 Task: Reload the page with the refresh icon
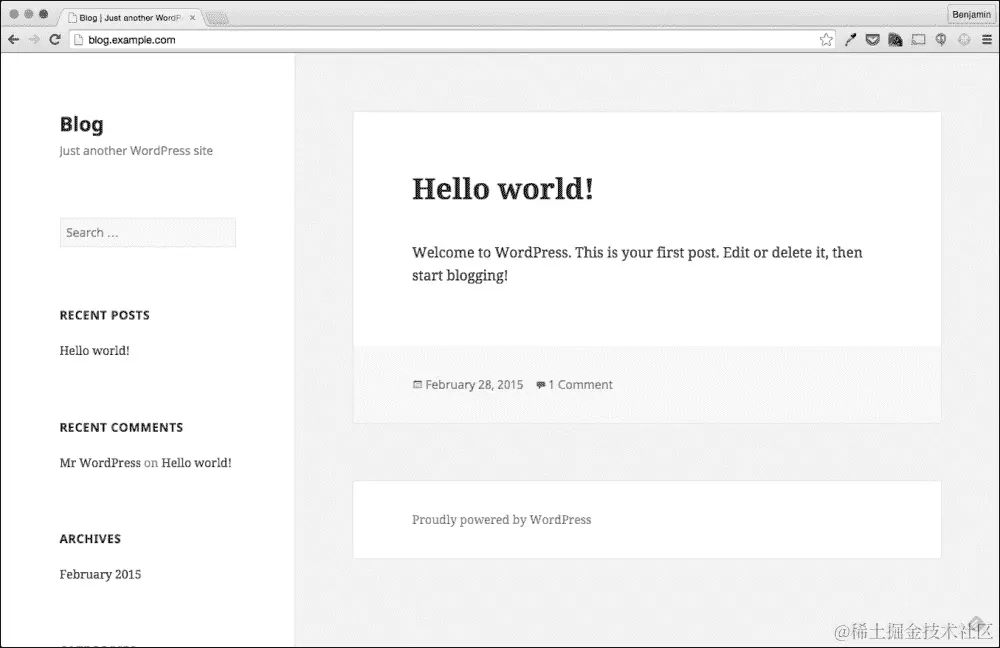[55, 40]
